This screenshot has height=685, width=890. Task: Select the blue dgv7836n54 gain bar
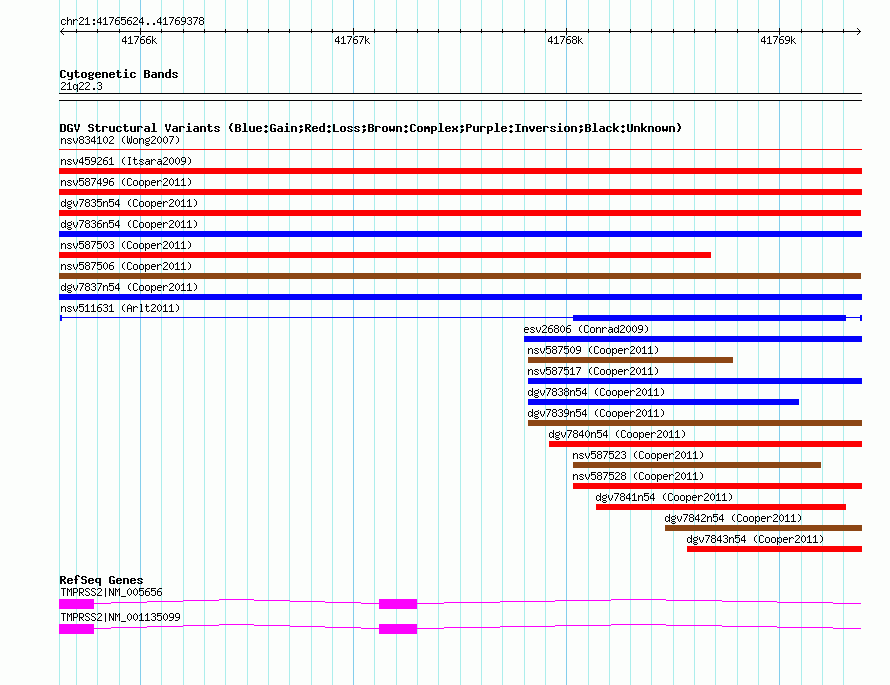460,234
